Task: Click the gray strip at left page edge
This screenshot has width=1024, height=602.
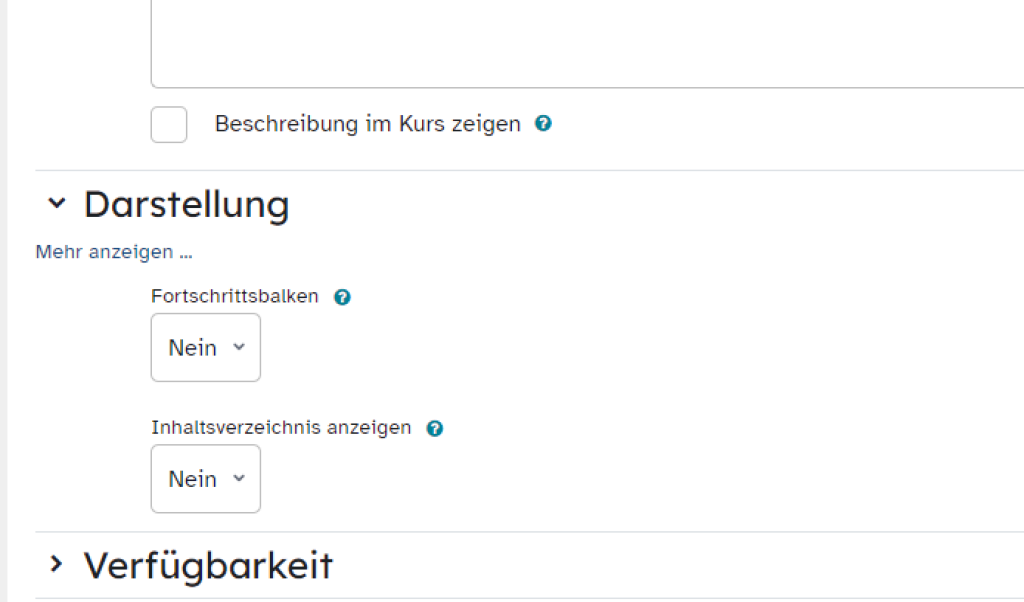Action: coord(3,300)
